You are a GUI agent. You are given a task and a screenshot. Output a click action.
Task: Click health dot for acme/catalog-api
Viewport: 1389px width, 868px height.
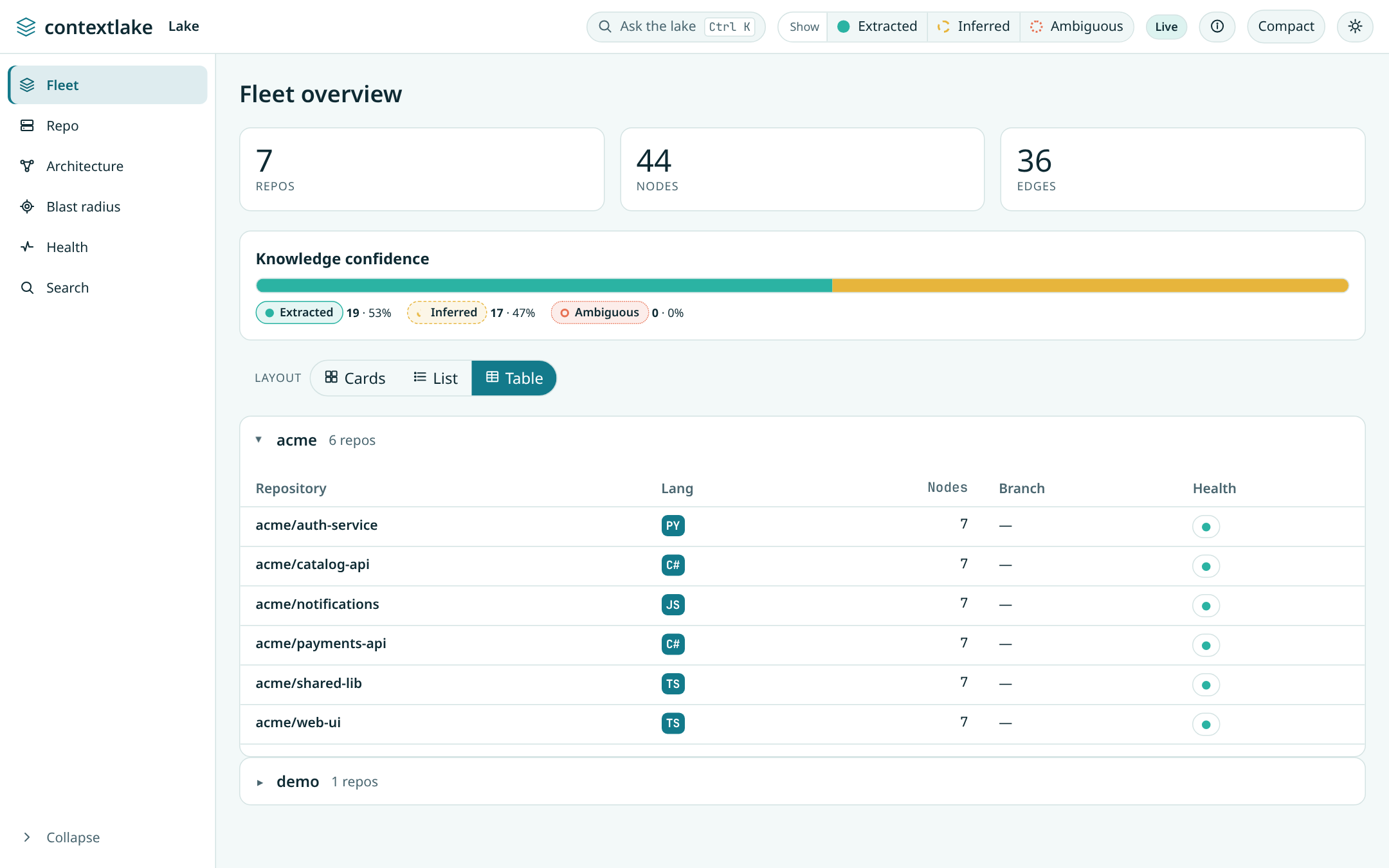(x=1206, y=566)
